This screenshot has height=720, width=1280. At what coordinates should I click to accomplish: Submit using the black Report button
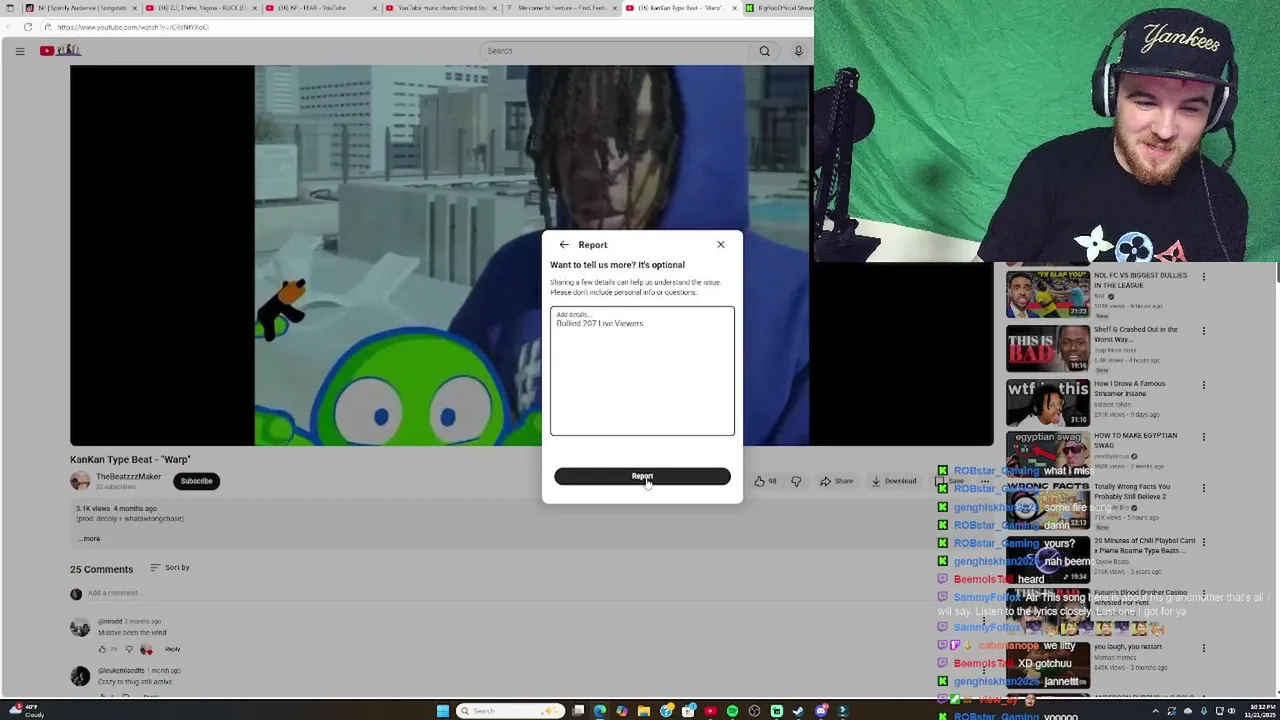[x=642, y=476]
